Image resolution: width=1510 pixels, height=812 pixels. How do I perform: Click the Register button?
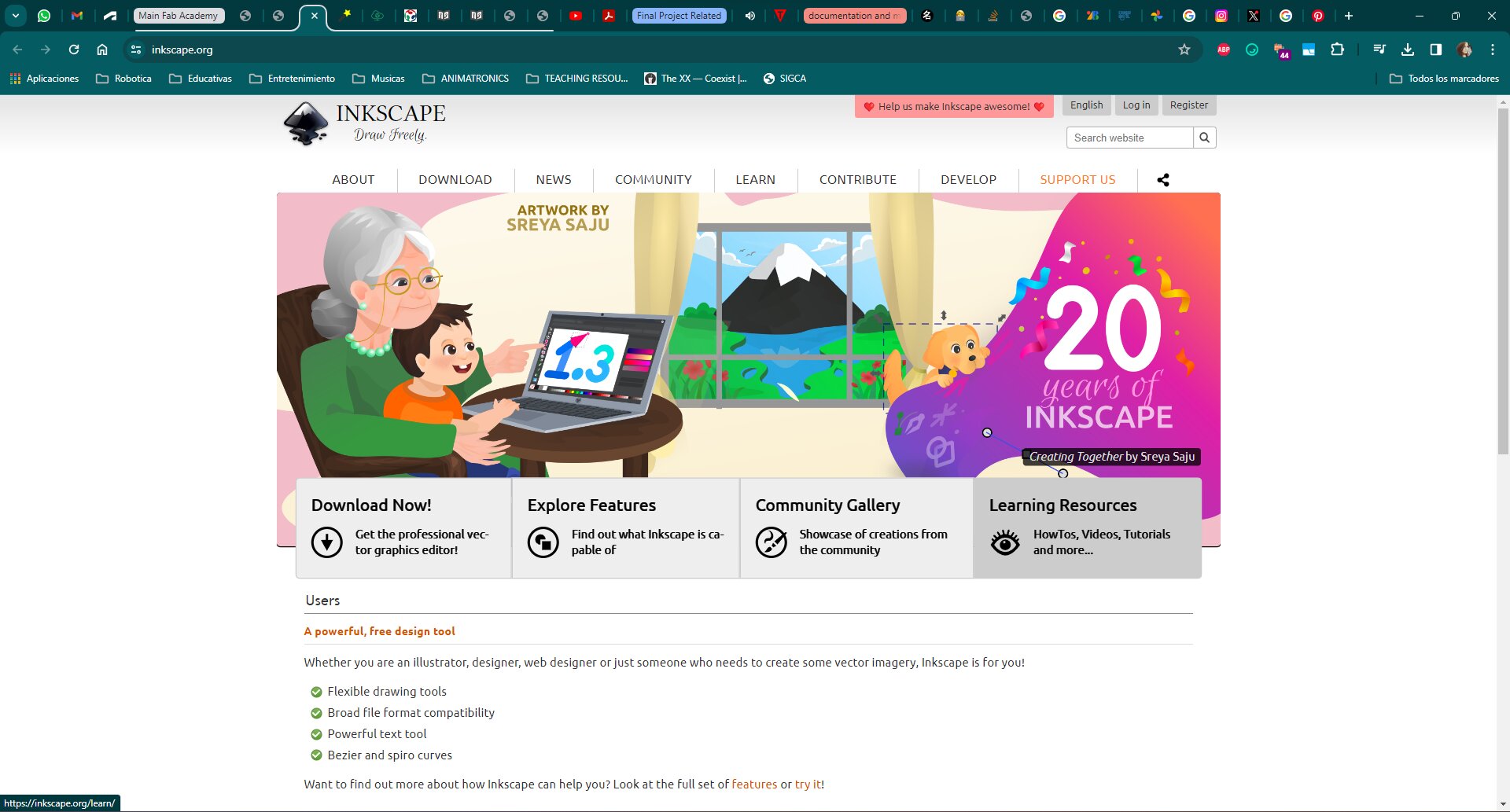tap(1188, 105)
